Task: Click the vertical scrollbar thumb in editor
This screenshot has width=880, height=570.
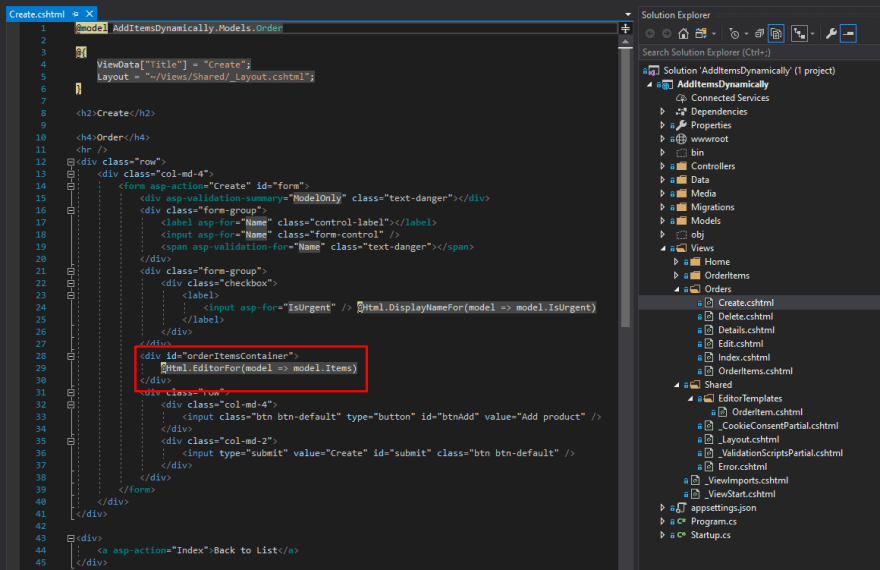Action: click(x=625, y=187)
